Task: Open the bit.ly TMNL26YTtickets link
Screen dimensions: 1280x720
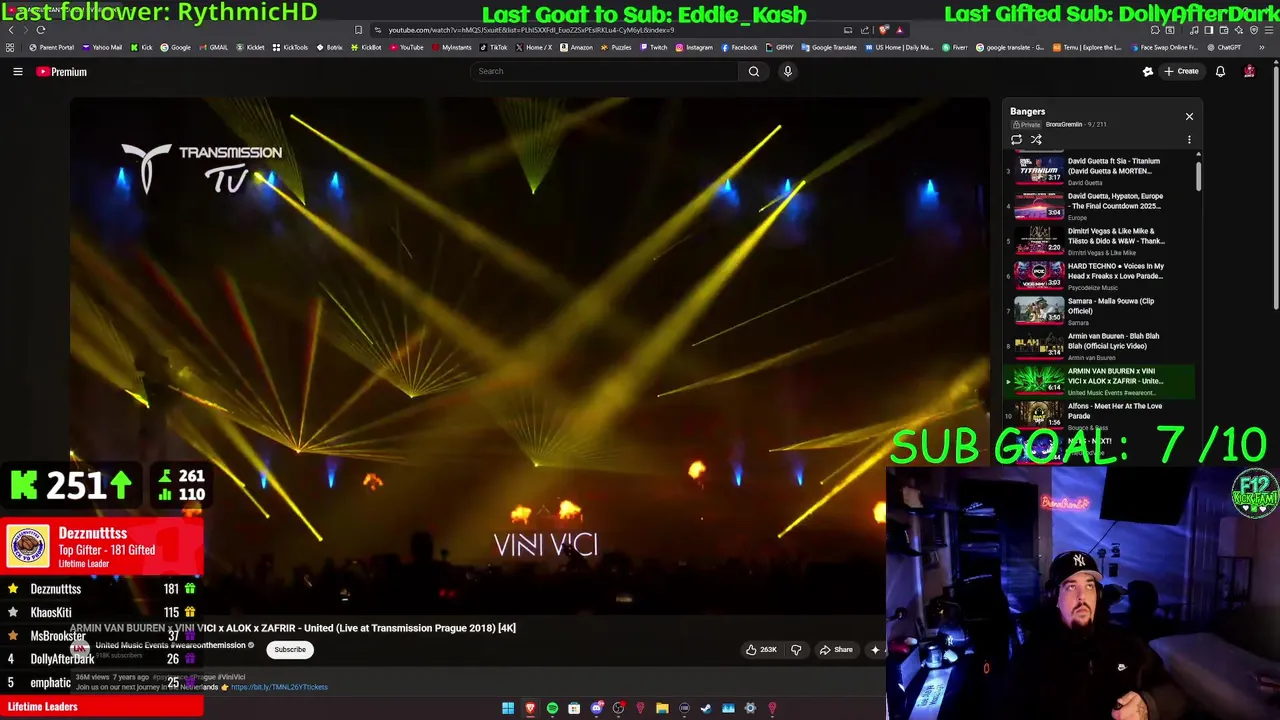Action: [x=279, y=687]
